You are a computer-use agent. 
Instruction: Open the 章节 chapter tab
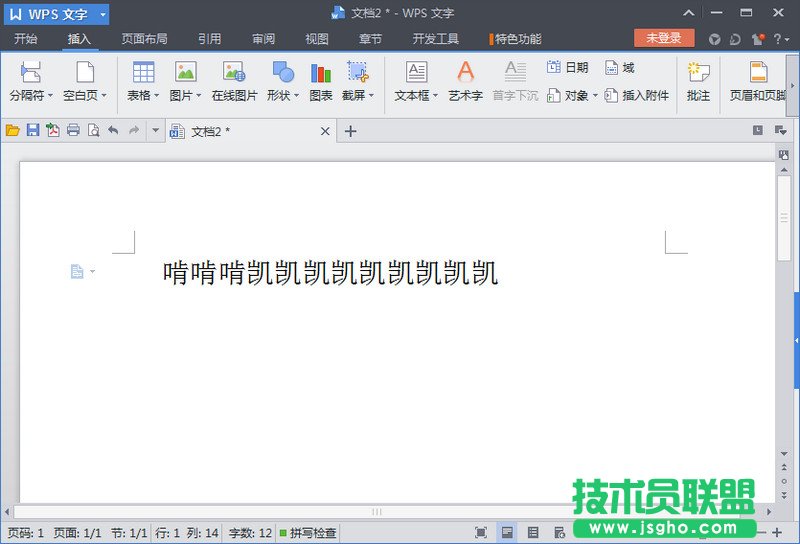pyautogui.click(x=370, y=39)
